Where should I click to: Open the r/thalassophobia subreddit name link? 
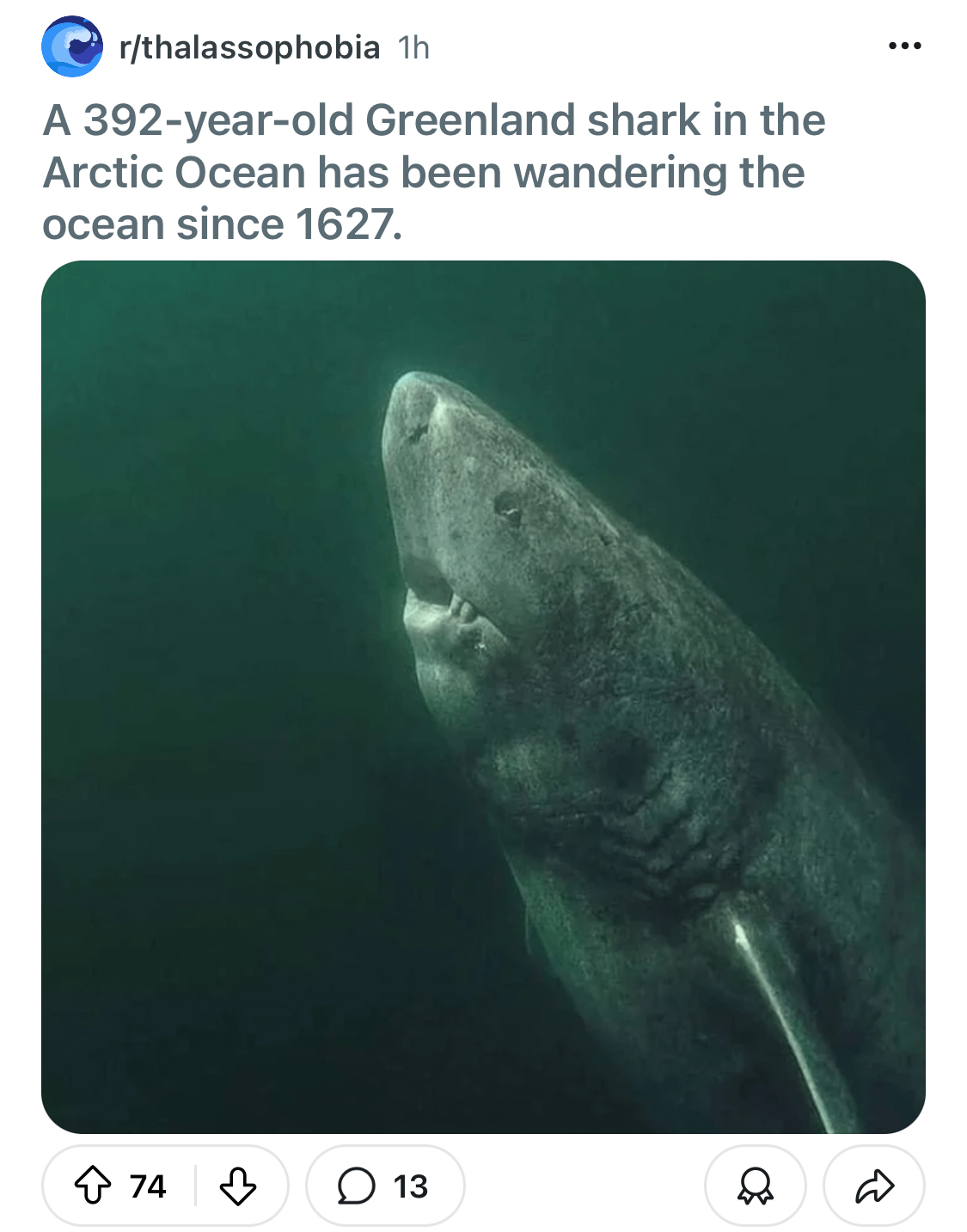pos(249,47)
